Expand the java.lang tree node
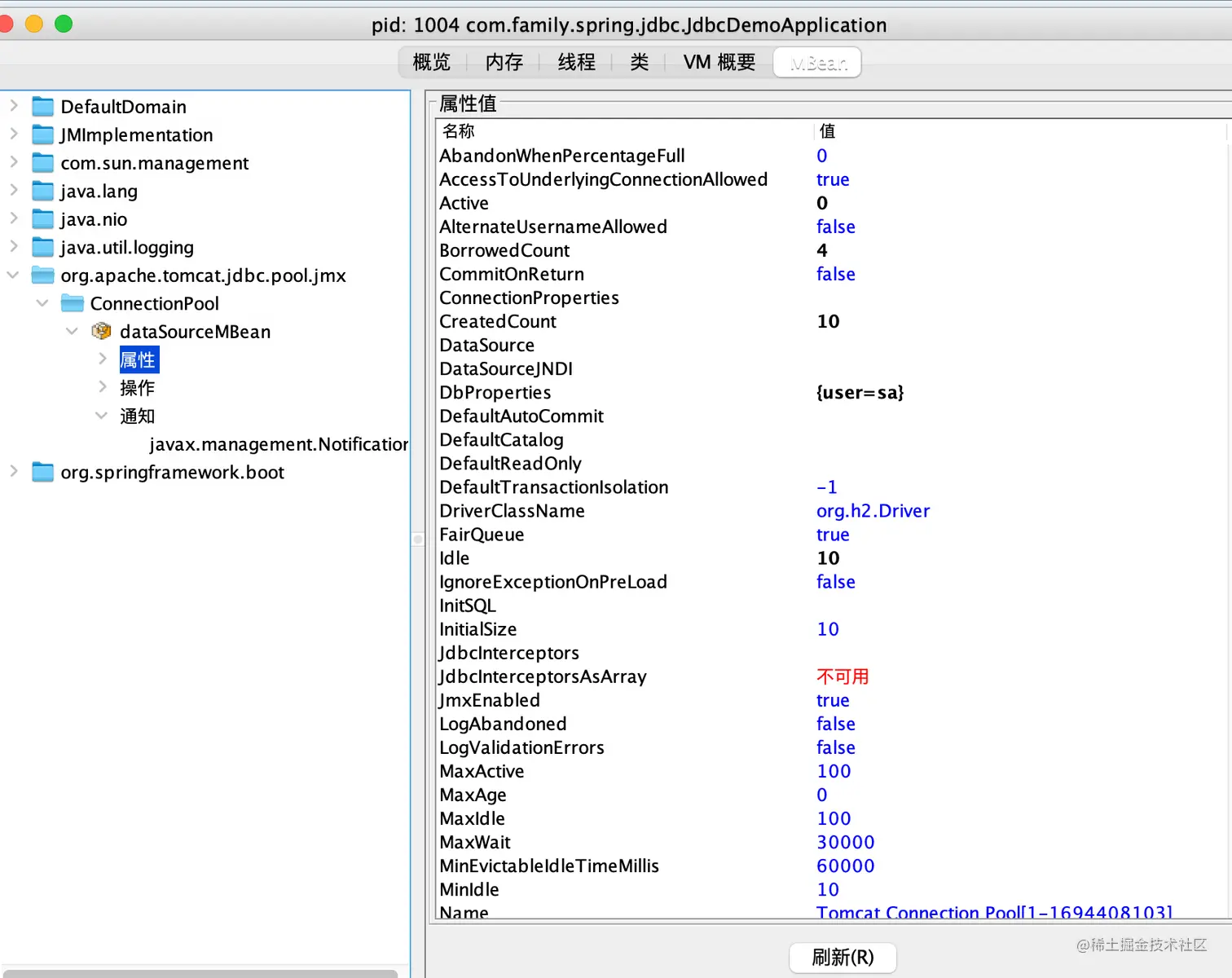 [x=14, y=190]
